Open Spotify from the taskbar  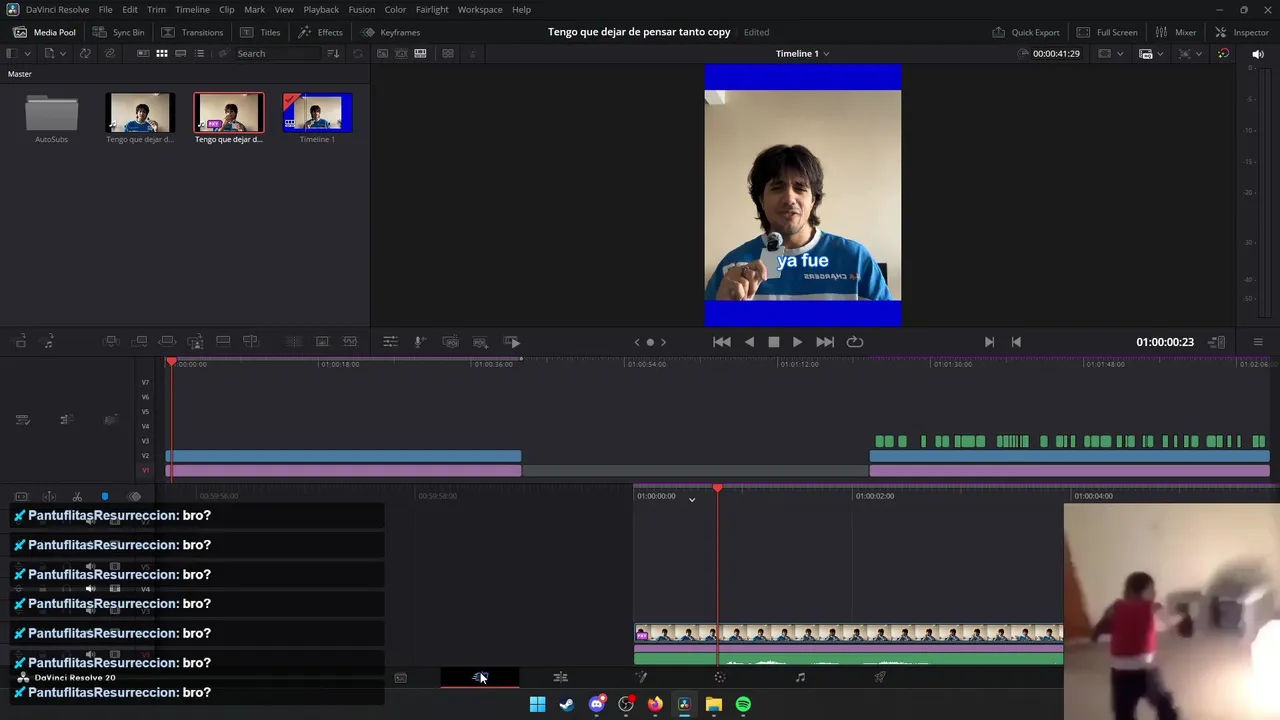click(743, 704)
